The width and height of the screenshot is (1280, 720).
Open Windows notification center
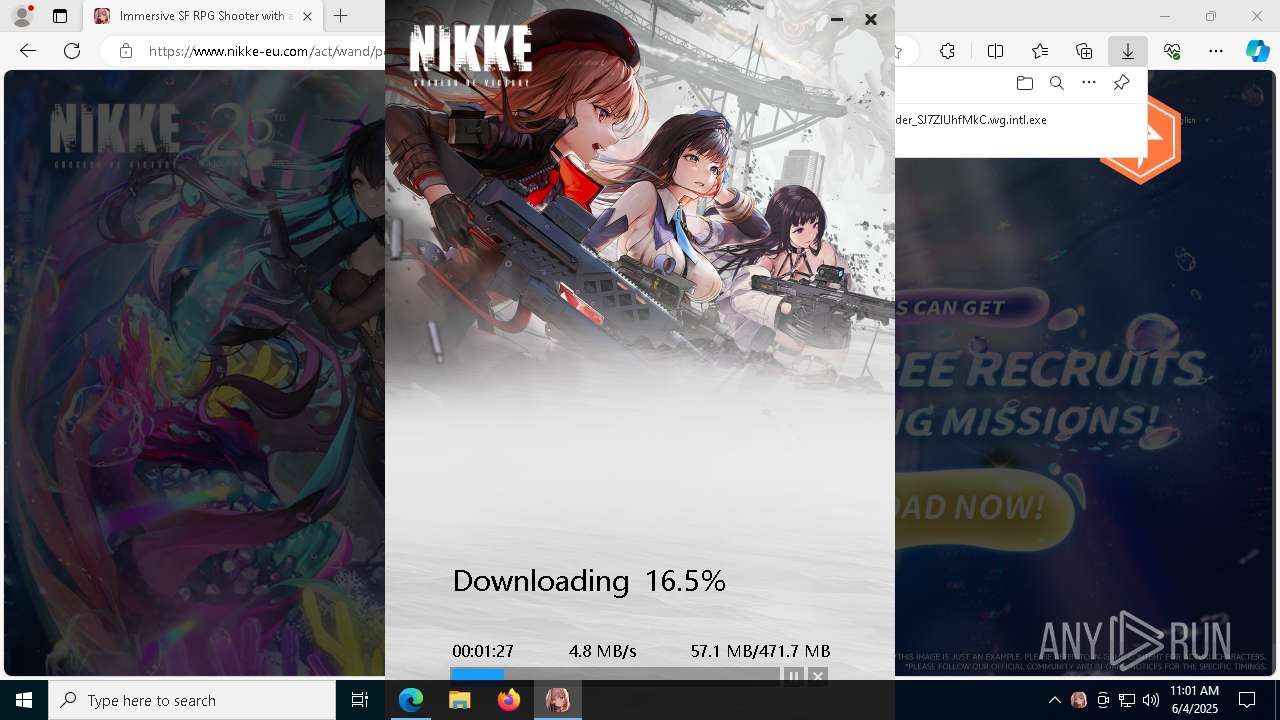tap(1247, 700)
